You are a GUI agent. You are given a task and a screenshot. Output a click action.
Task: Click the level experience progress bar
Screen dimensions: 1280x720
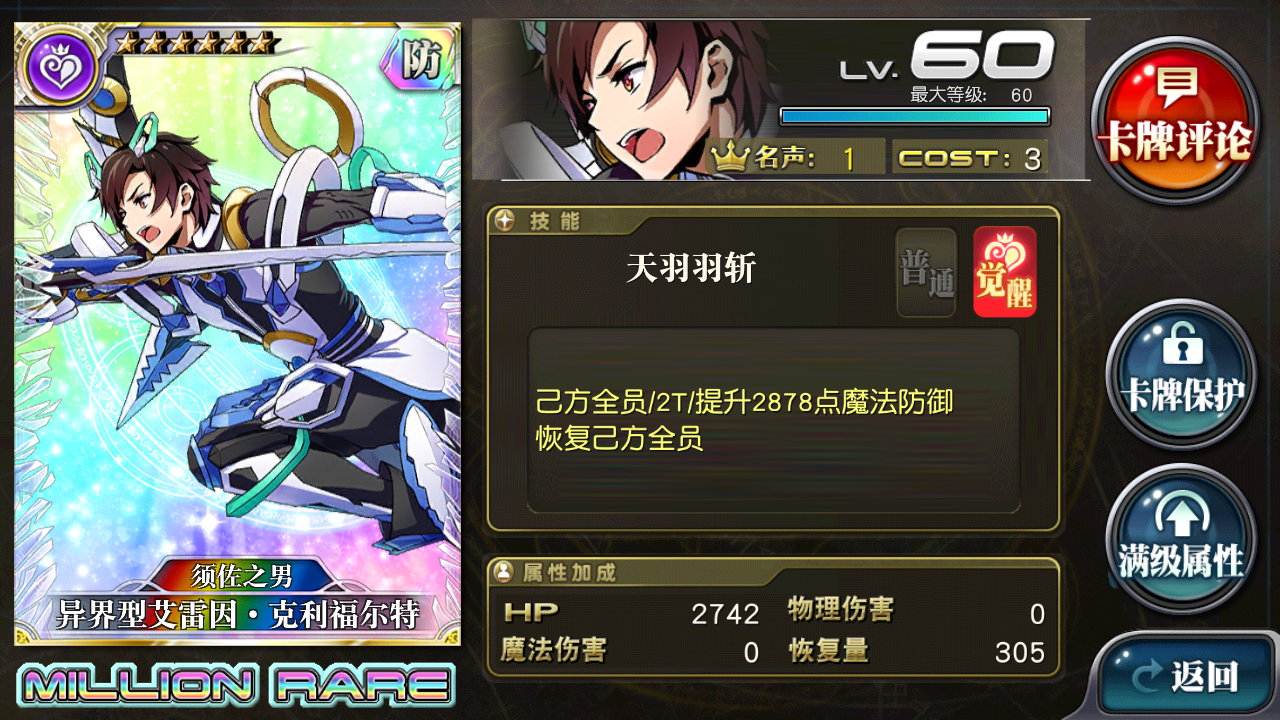pyautogui.click(x=915, y=116)
